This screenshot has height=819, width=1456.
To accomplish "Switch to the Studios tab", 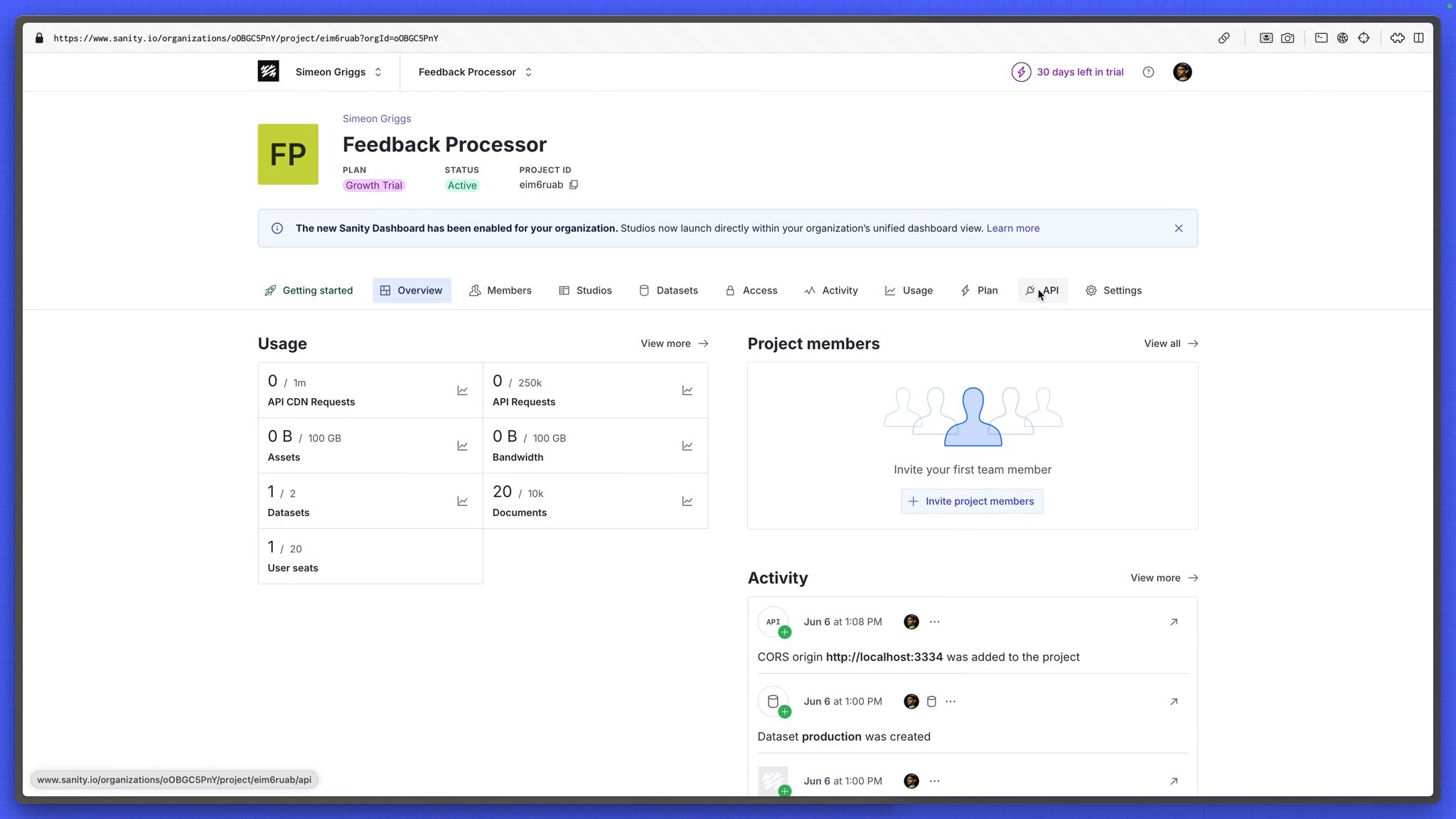I will [585, 291].
